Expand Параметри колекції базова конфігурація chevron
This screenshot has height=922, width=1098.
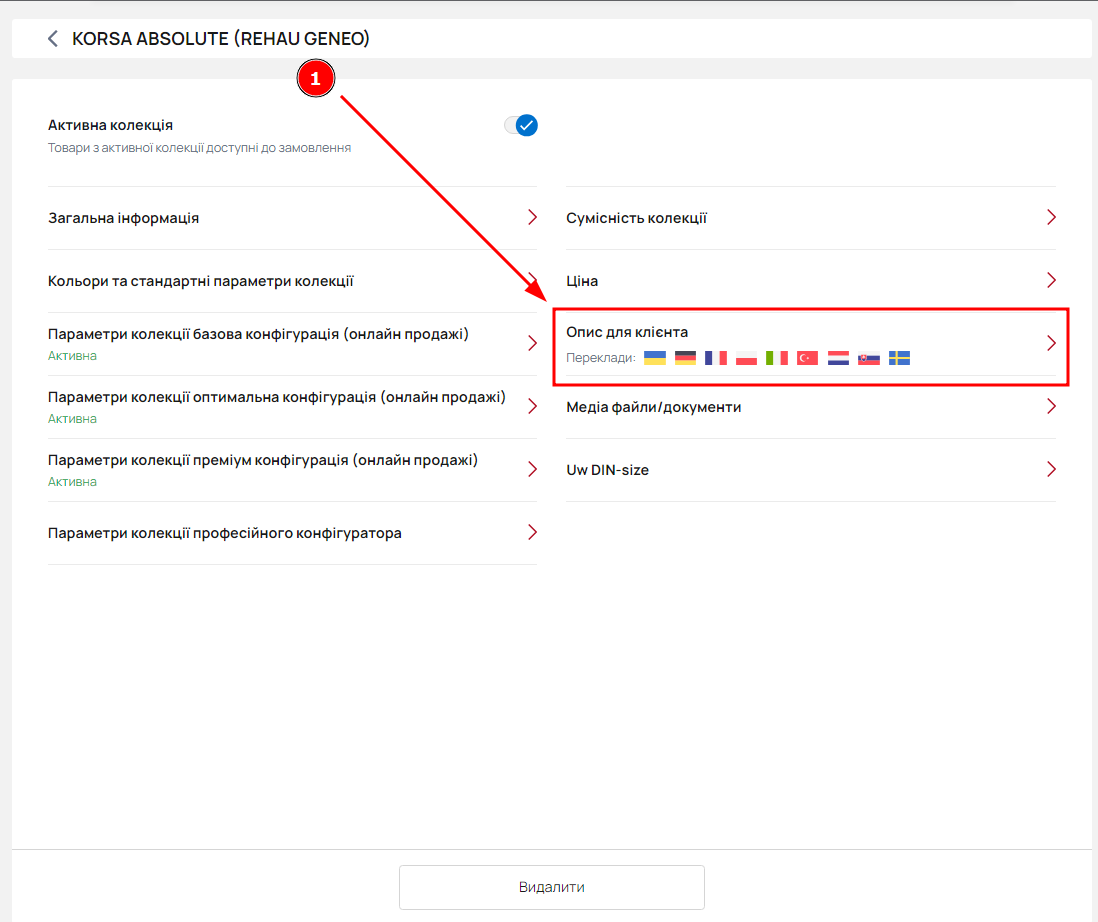532,343
